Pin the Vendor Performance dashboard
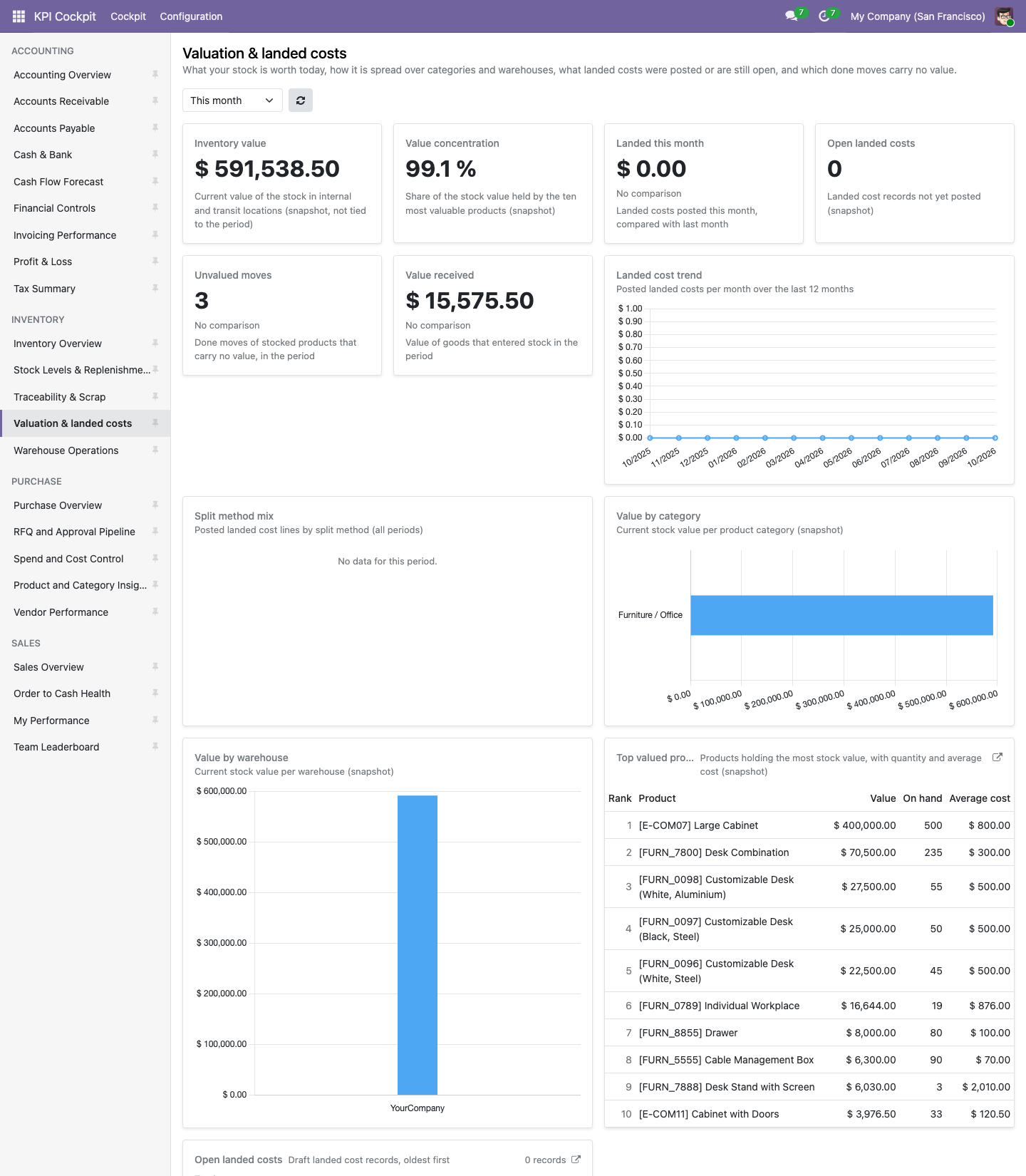 155,612
